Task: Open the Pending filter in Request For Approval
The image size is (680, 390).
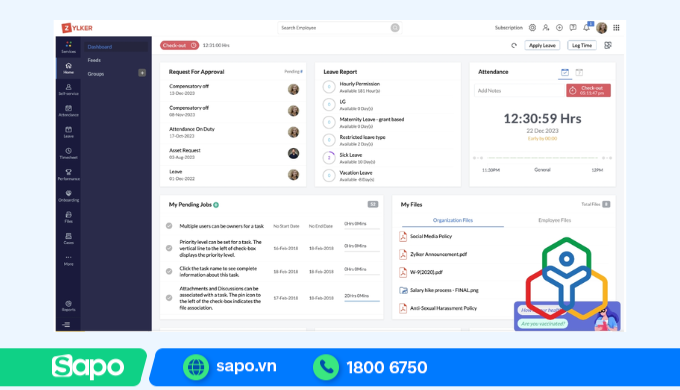Action: coord(294,72)
